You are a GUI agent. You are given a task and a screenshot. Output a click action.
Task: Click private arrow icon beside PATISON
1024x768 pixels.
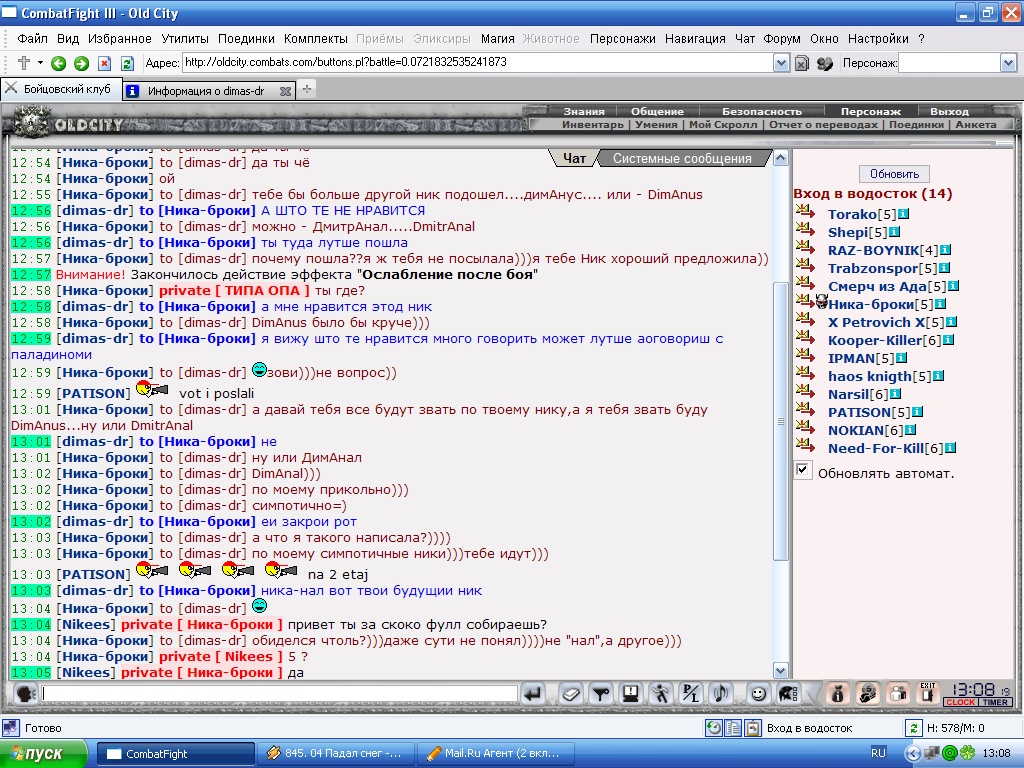(805, 411)
